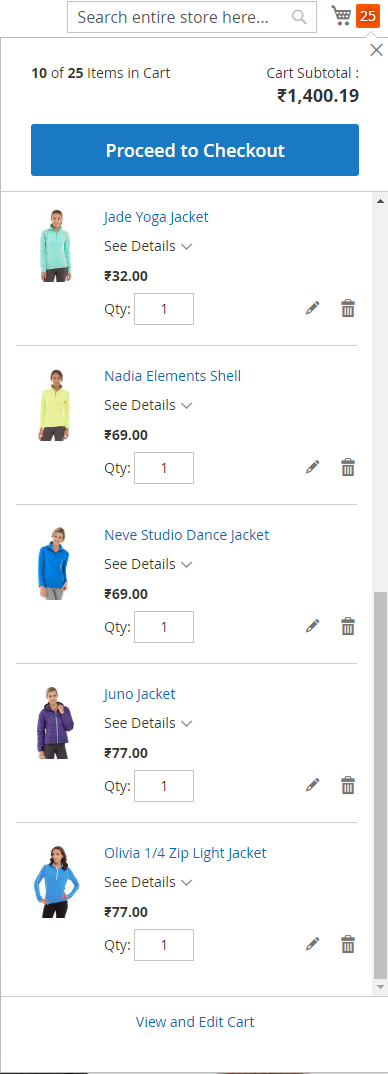Delete Nadia Elements Shell from cart
The width and height of the screenshot is (388, 1074).
(348, 468)
